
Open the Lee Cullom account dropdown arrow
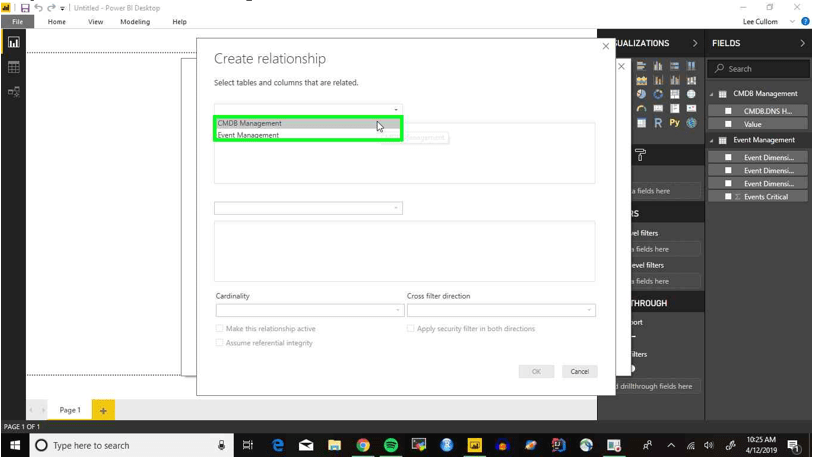(792, 21)
